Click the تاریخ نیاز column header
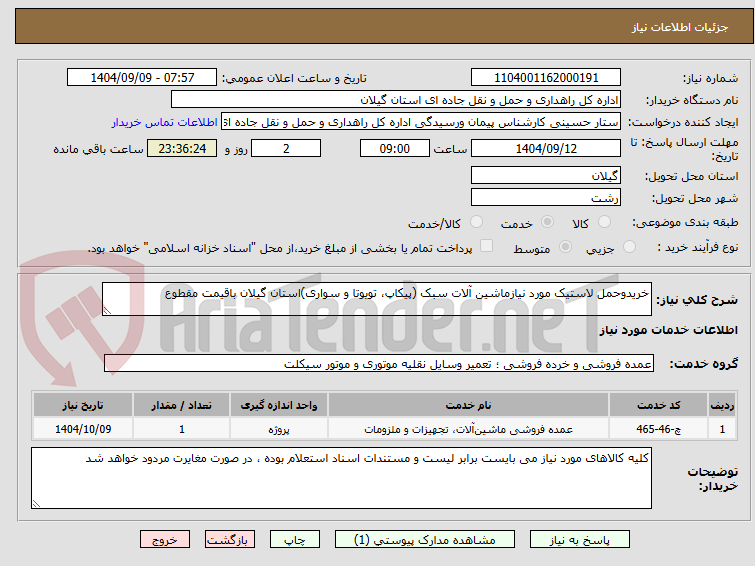The image size is (755, 566). 83,405
